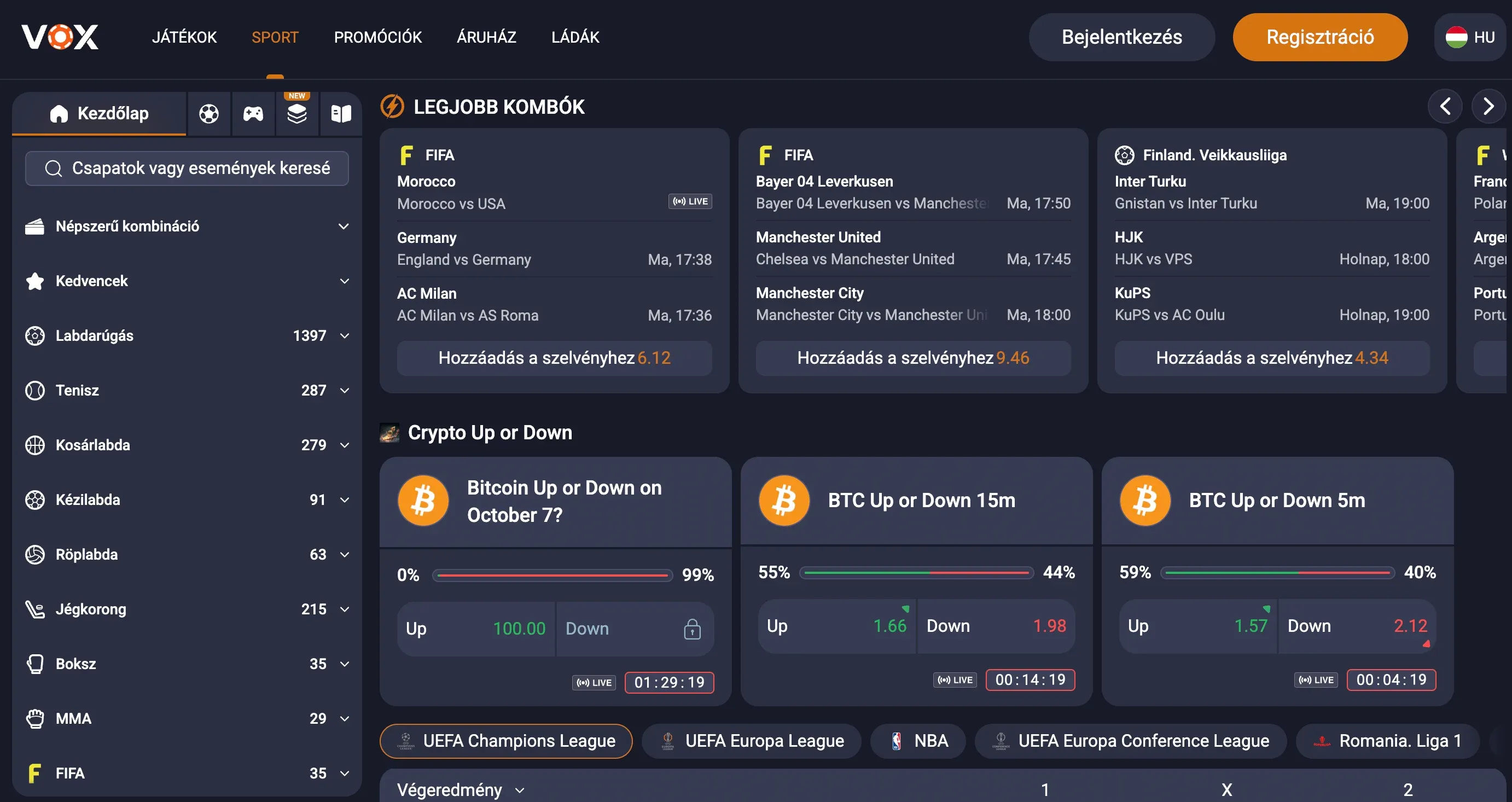Viewport: 1512px width, 802px height.
Task: Click the lock icon on Down option
Action: pyautogui.click(x=693, y=629)
